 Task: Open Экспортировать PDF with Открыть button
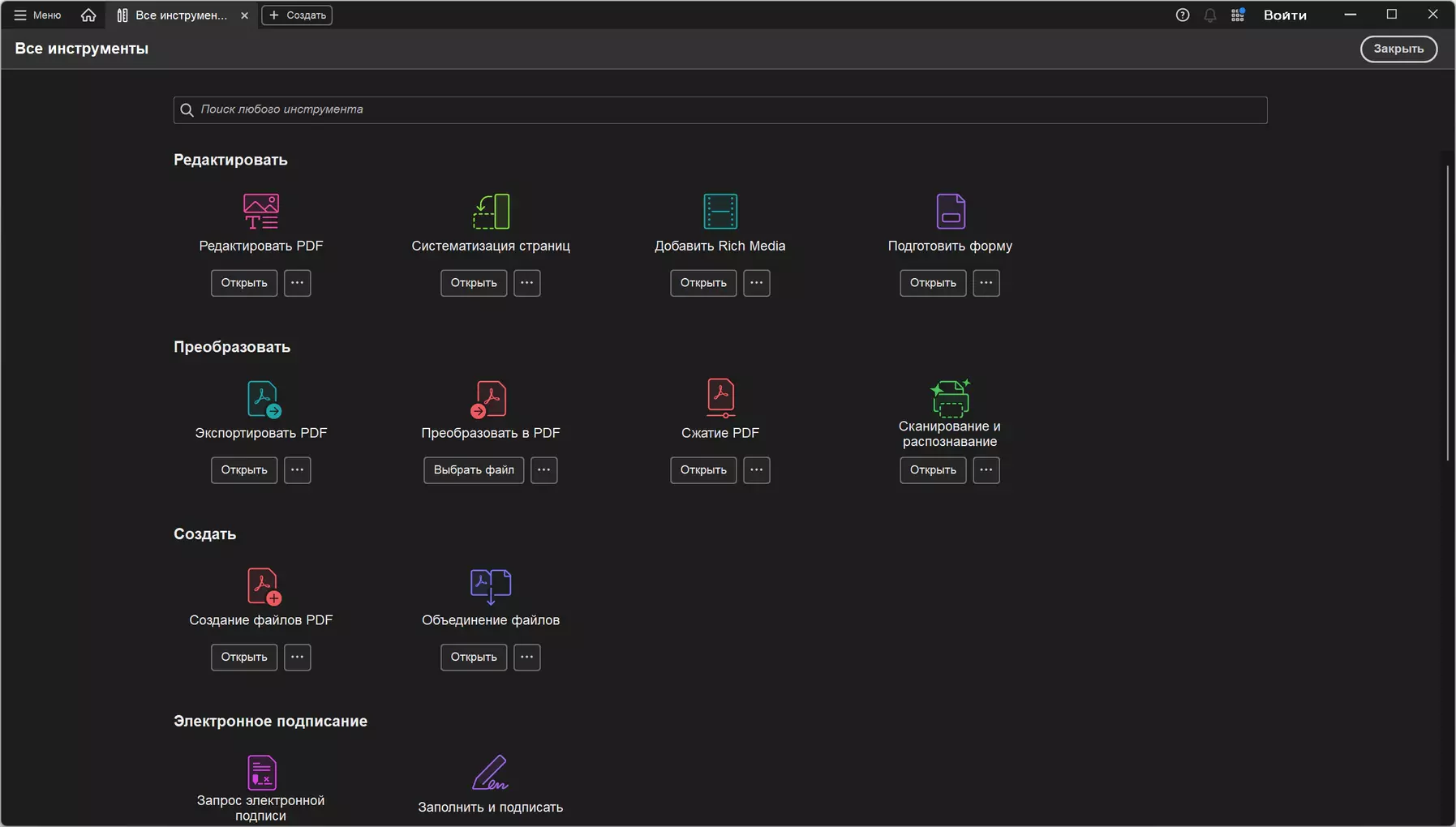tap(244, 470)
